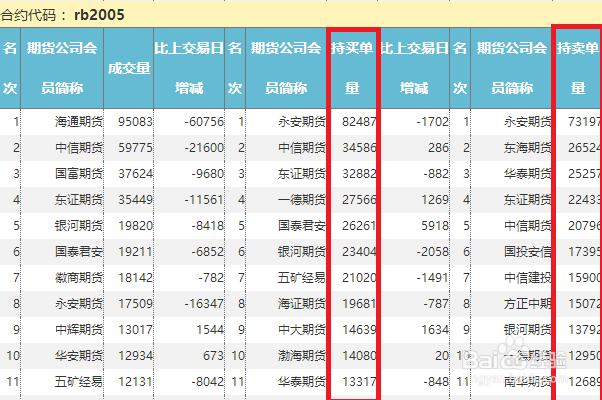Screen dimensions: 602x400
Task: Click volume value 17509
Action: coord(136,304)
